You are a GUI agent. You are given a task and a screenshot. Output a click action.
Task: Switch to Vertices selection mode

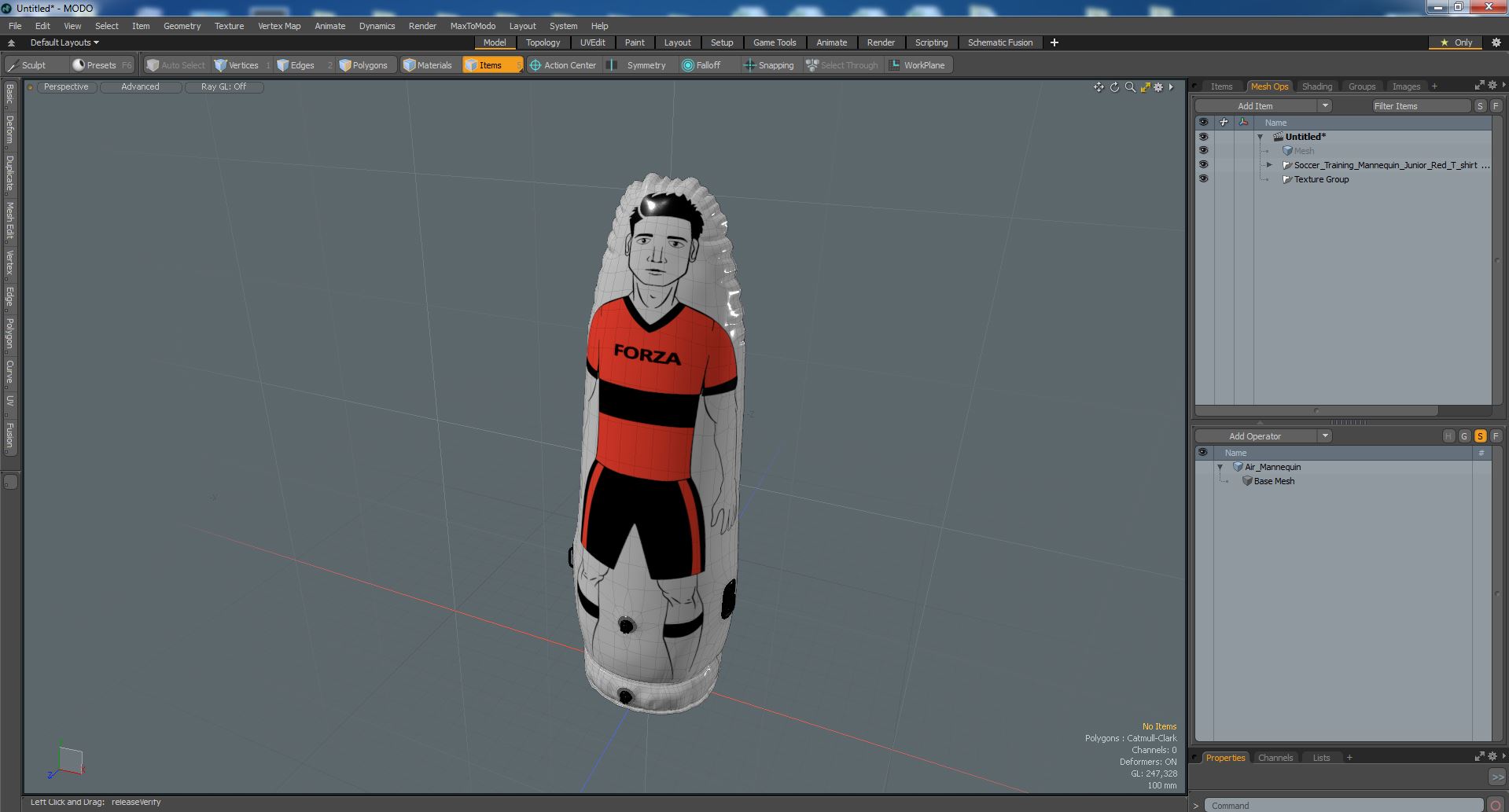click(x=242, y=65)
